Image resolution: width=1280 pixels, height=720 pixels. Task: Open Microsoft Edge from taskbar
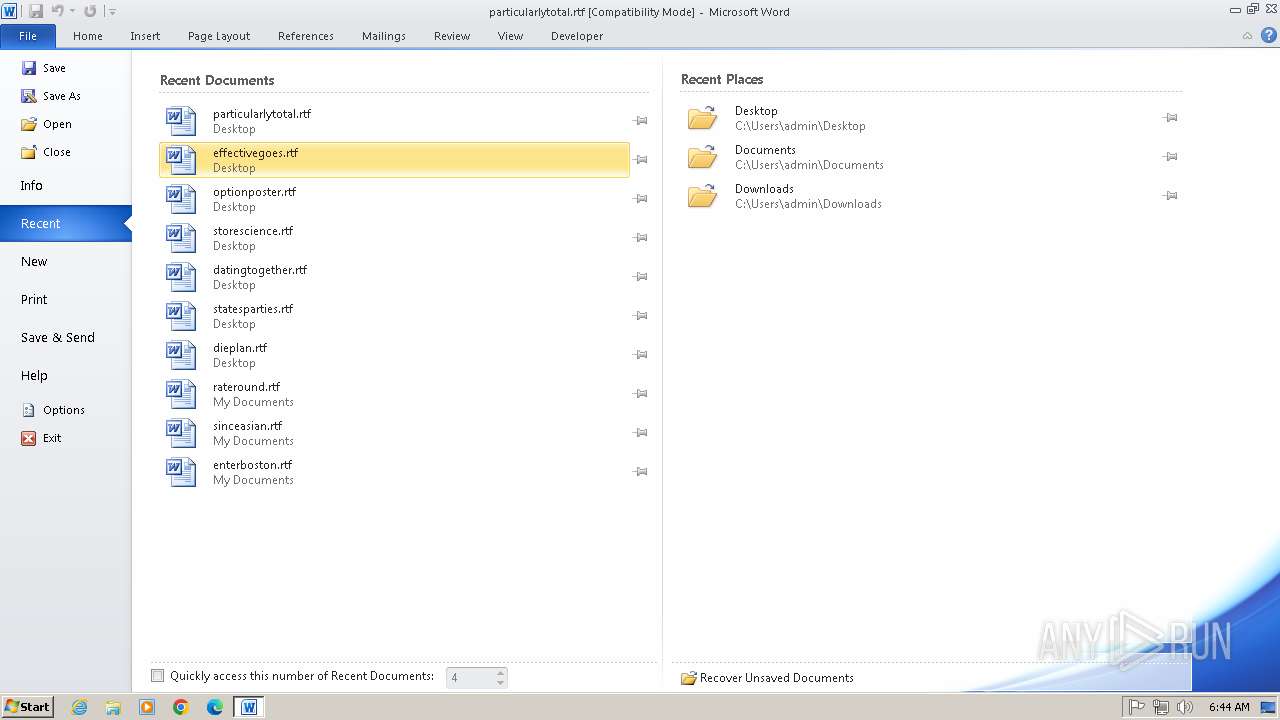click(x=215, y=707)
